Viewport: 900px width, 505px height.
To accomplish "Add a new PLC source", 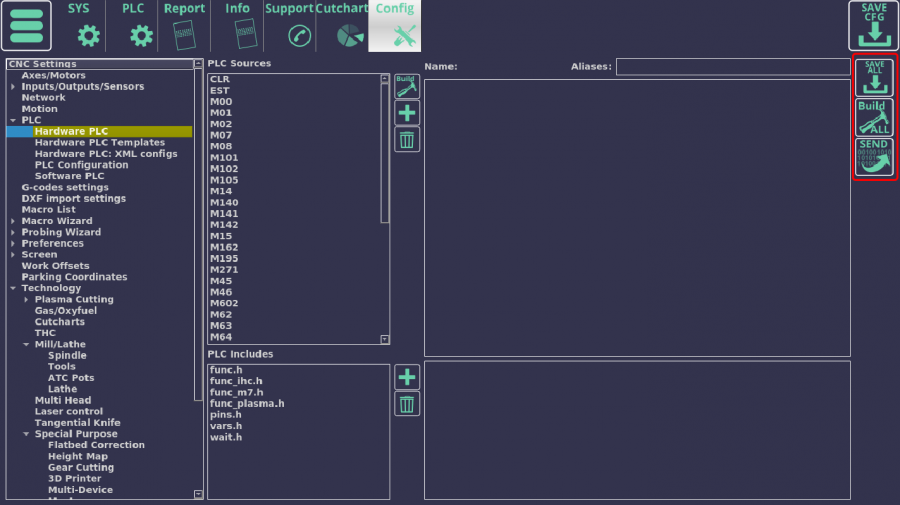I will coord(407,113).
